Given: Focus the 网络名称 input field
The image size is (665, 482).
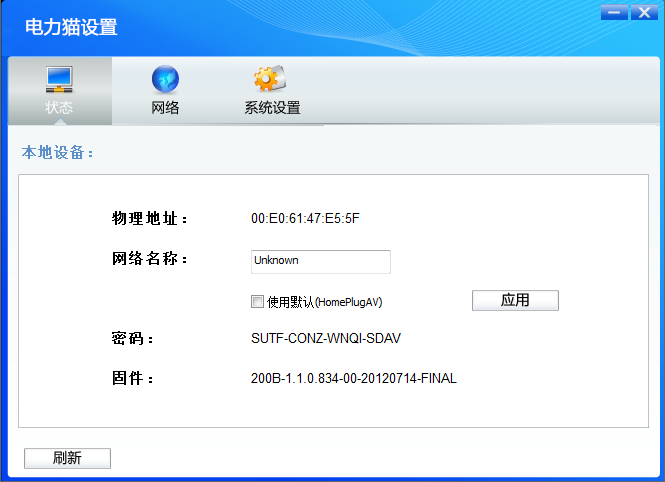Looking at the screenshot, I should (x=321, y=262).
